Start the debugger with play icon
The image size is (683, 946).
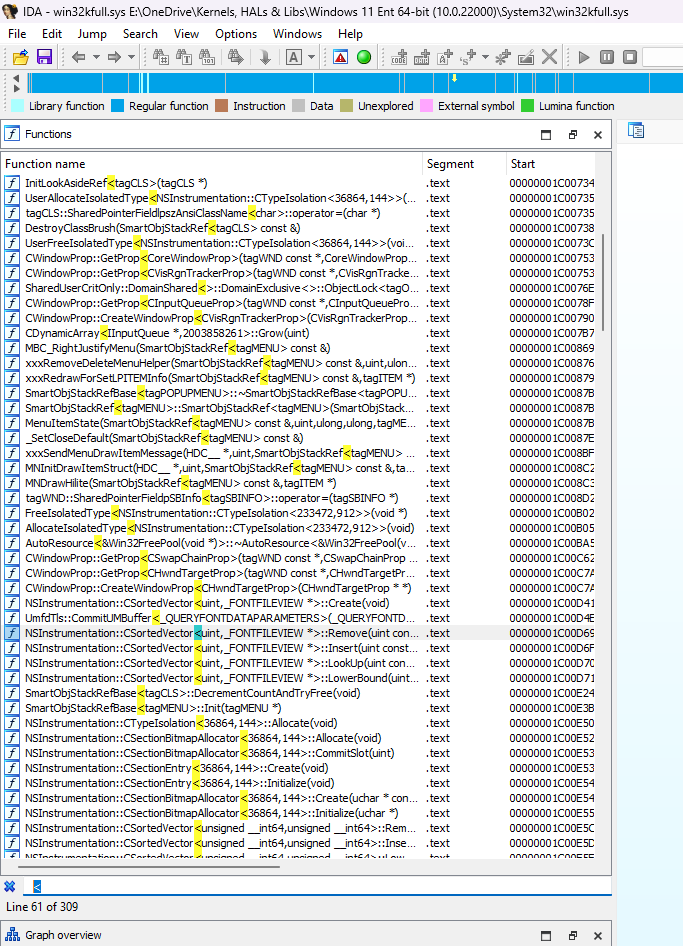point(585,57)
